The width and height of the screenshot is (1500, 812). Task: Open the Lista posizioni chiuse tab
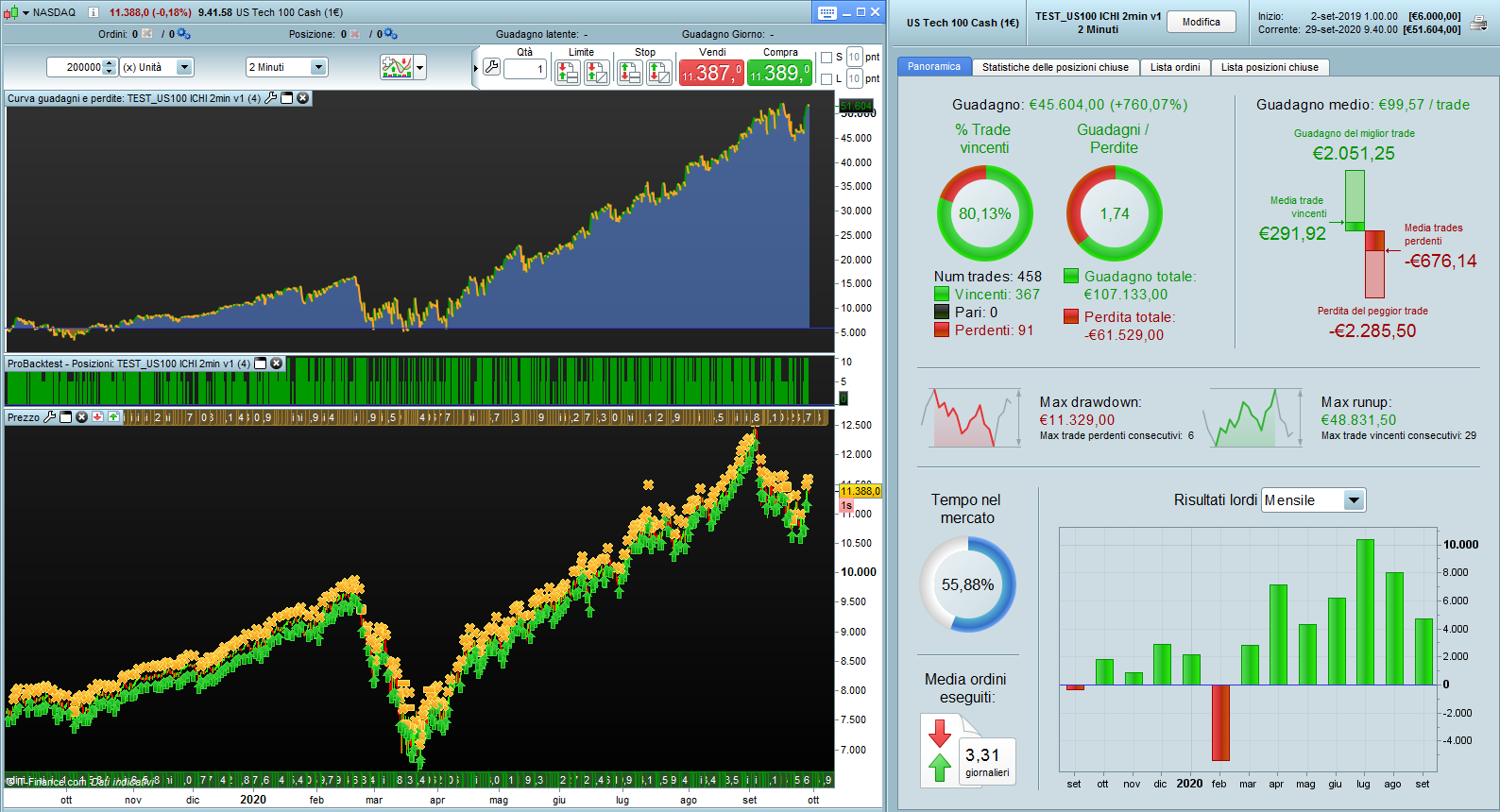click(1270, 67)
